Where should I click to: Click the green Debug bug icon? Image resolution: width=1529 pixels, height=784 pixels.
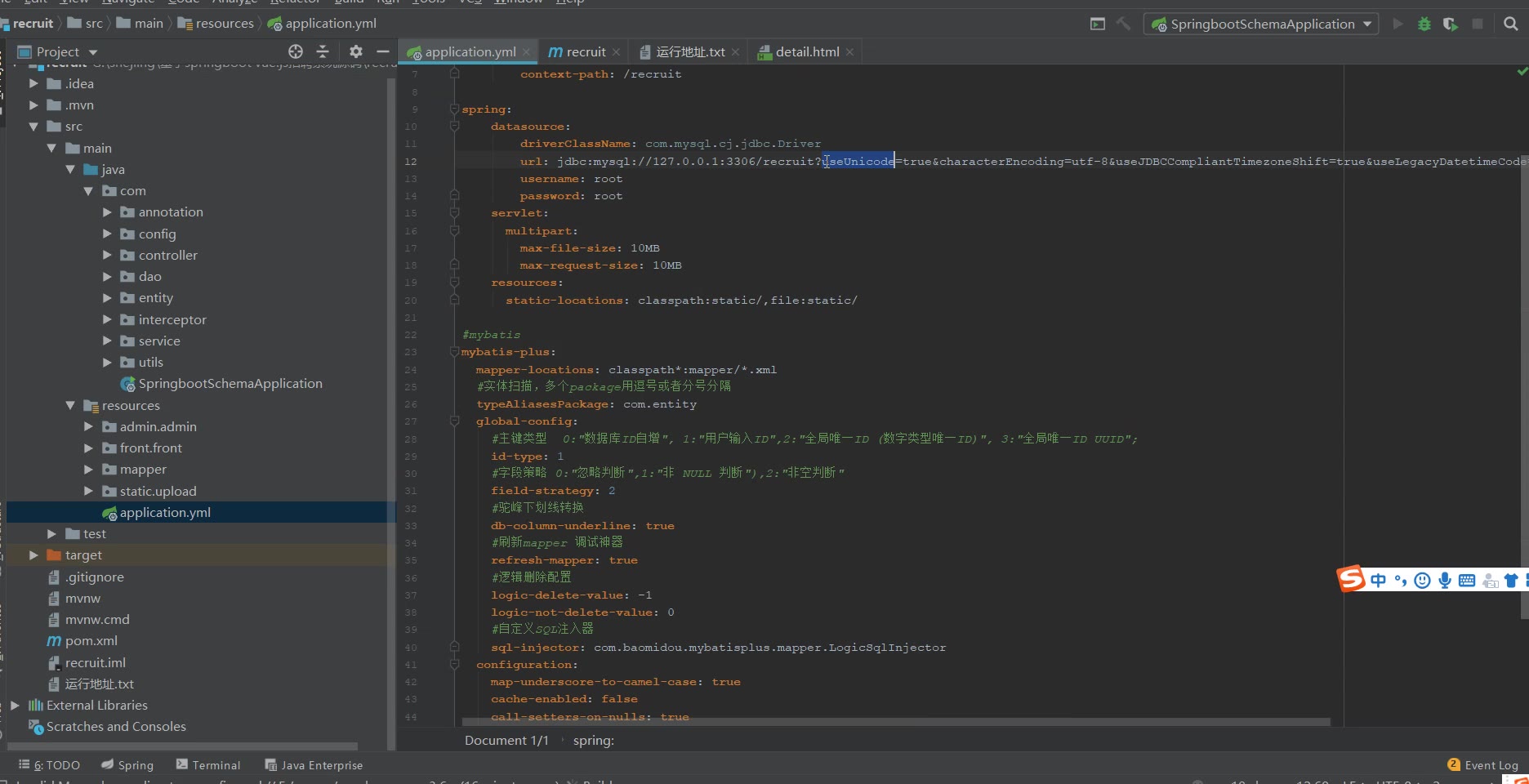(1424, 24)
